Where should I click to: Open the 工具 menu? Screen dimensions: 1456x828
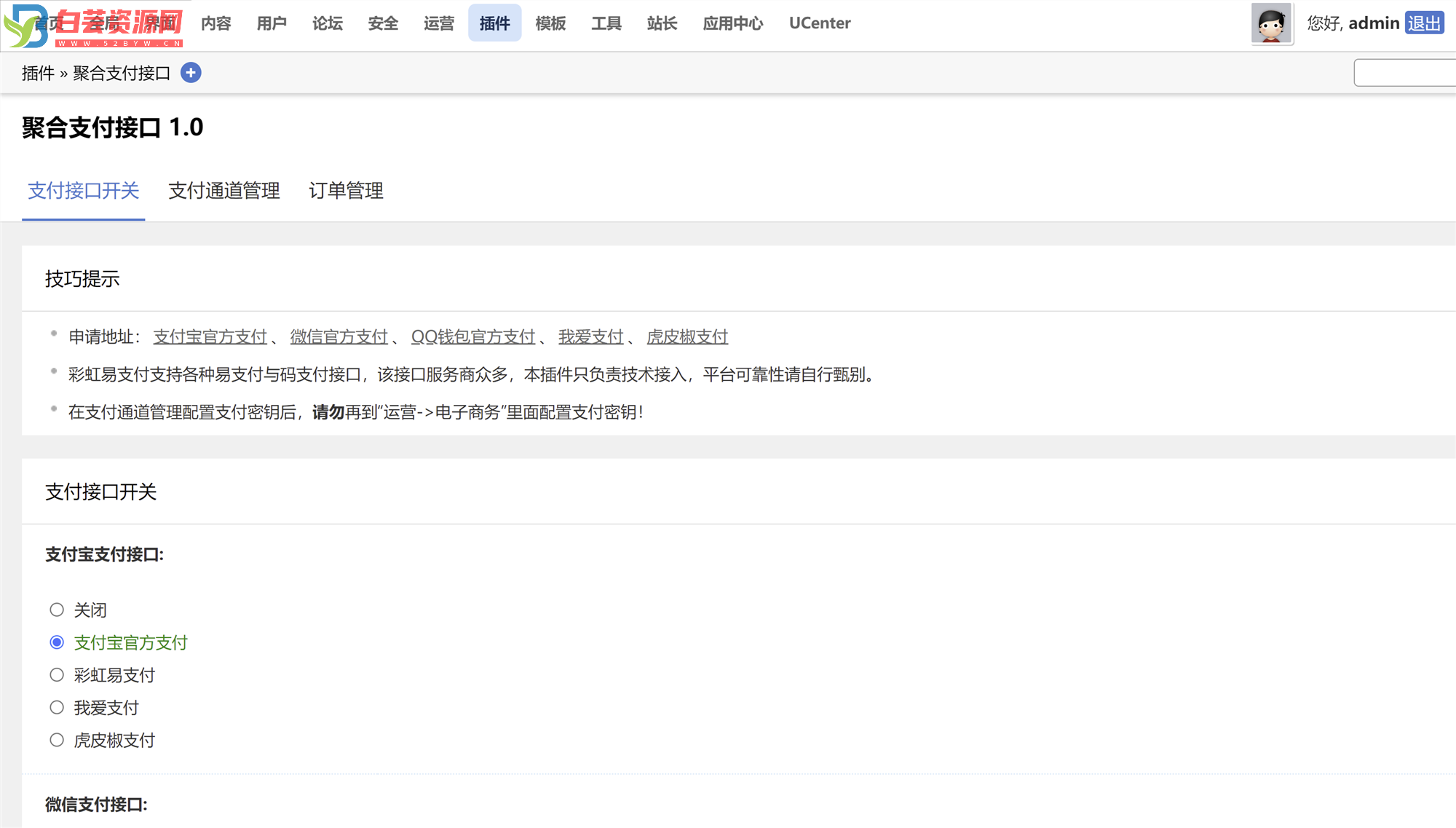pyautogui.click(x=606, y=23)
